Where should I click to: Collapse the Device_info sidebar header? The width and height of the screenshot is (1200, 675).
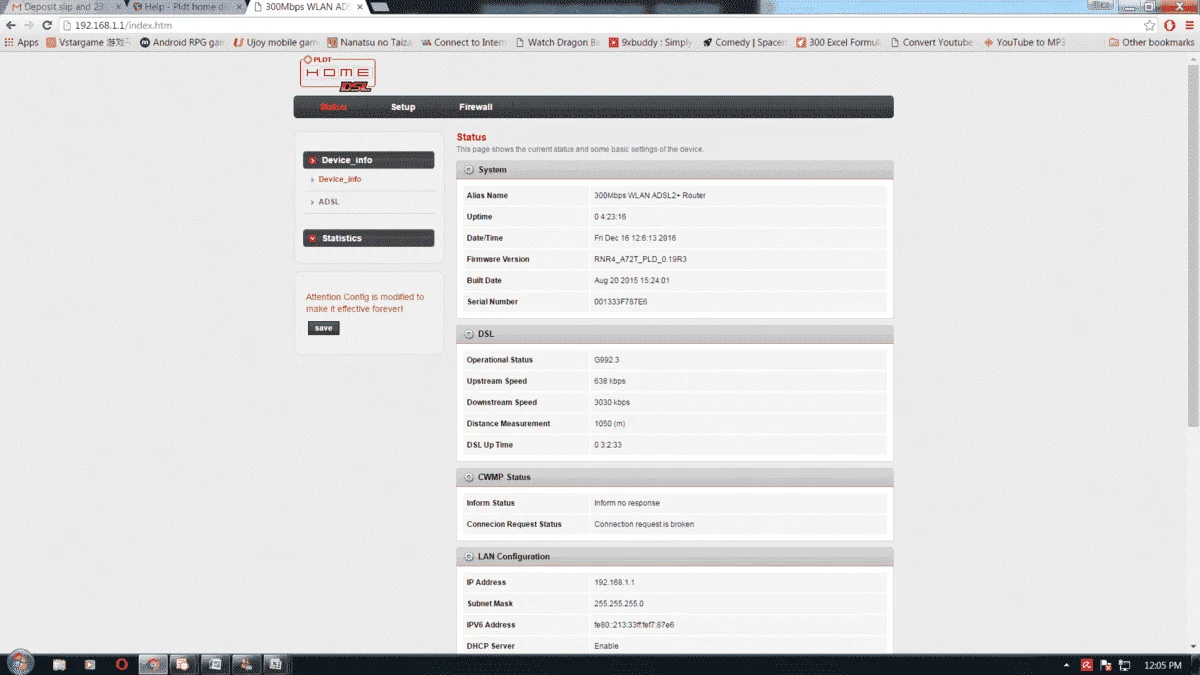point(369,160)
